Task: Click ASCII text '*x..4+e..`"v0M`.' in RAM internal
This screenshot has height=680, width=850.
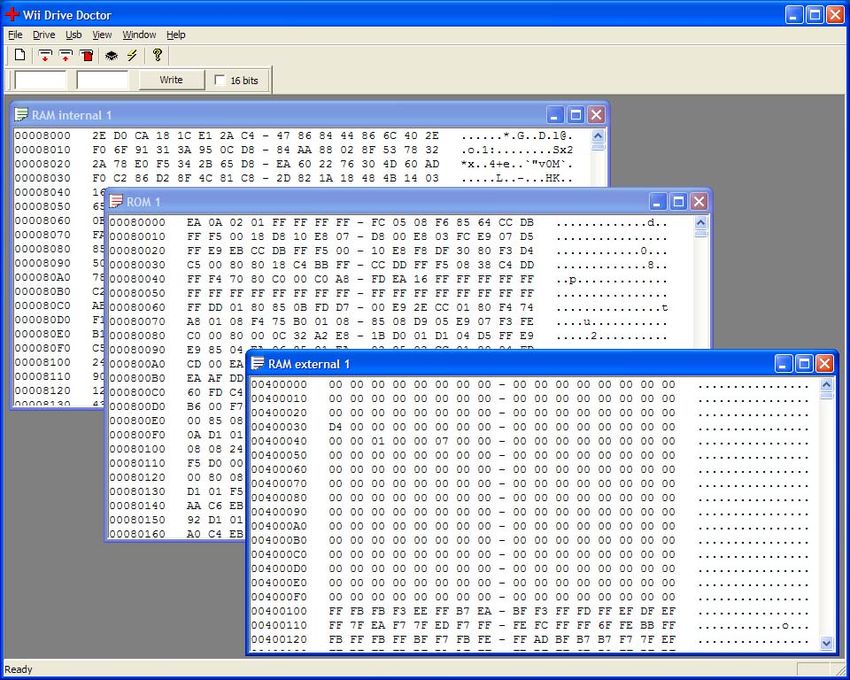Action: tap(517, 164)
